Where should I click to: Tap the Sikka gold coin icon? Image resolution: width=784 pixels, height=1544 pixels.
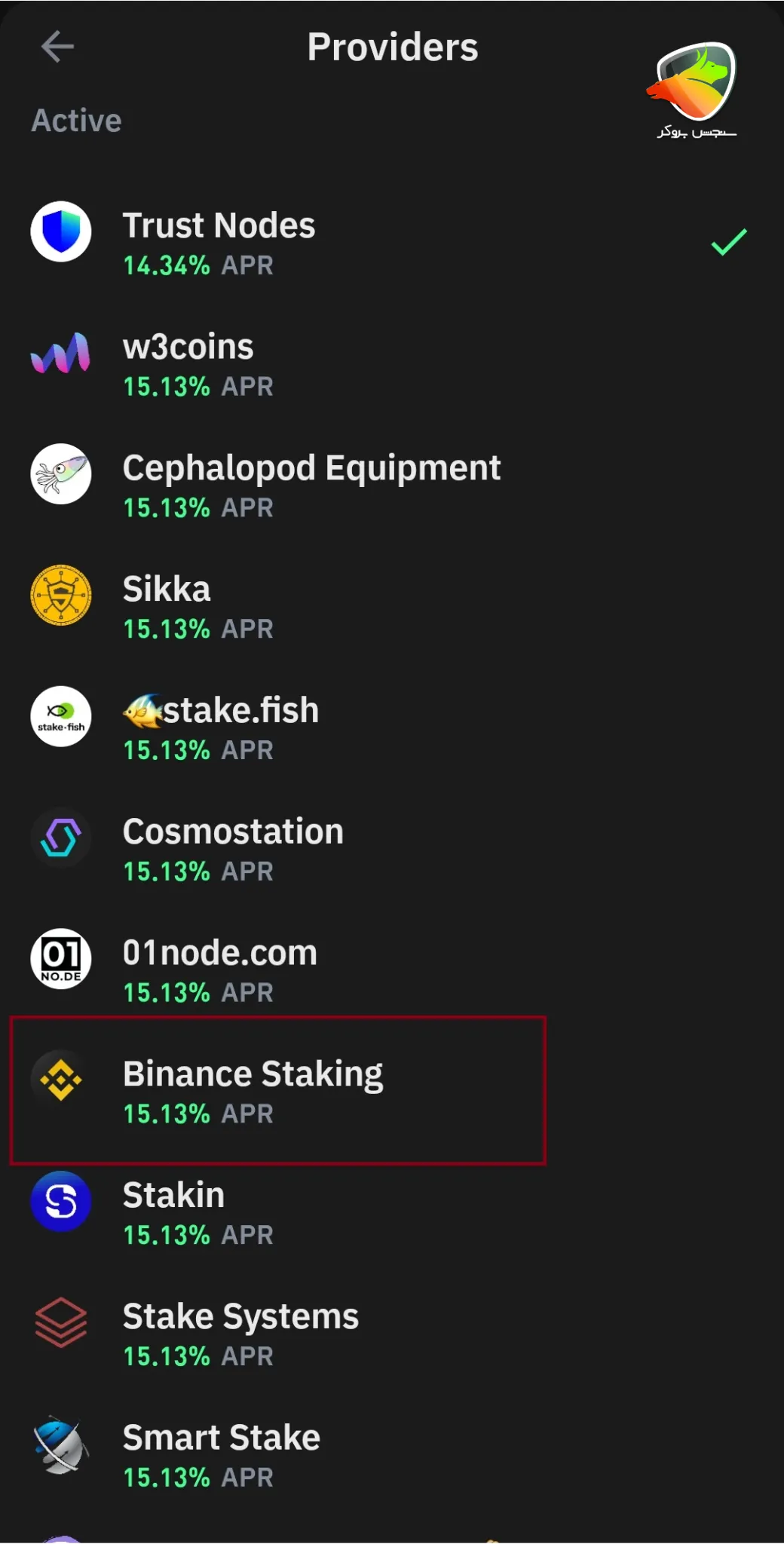(x=61, y=596)
